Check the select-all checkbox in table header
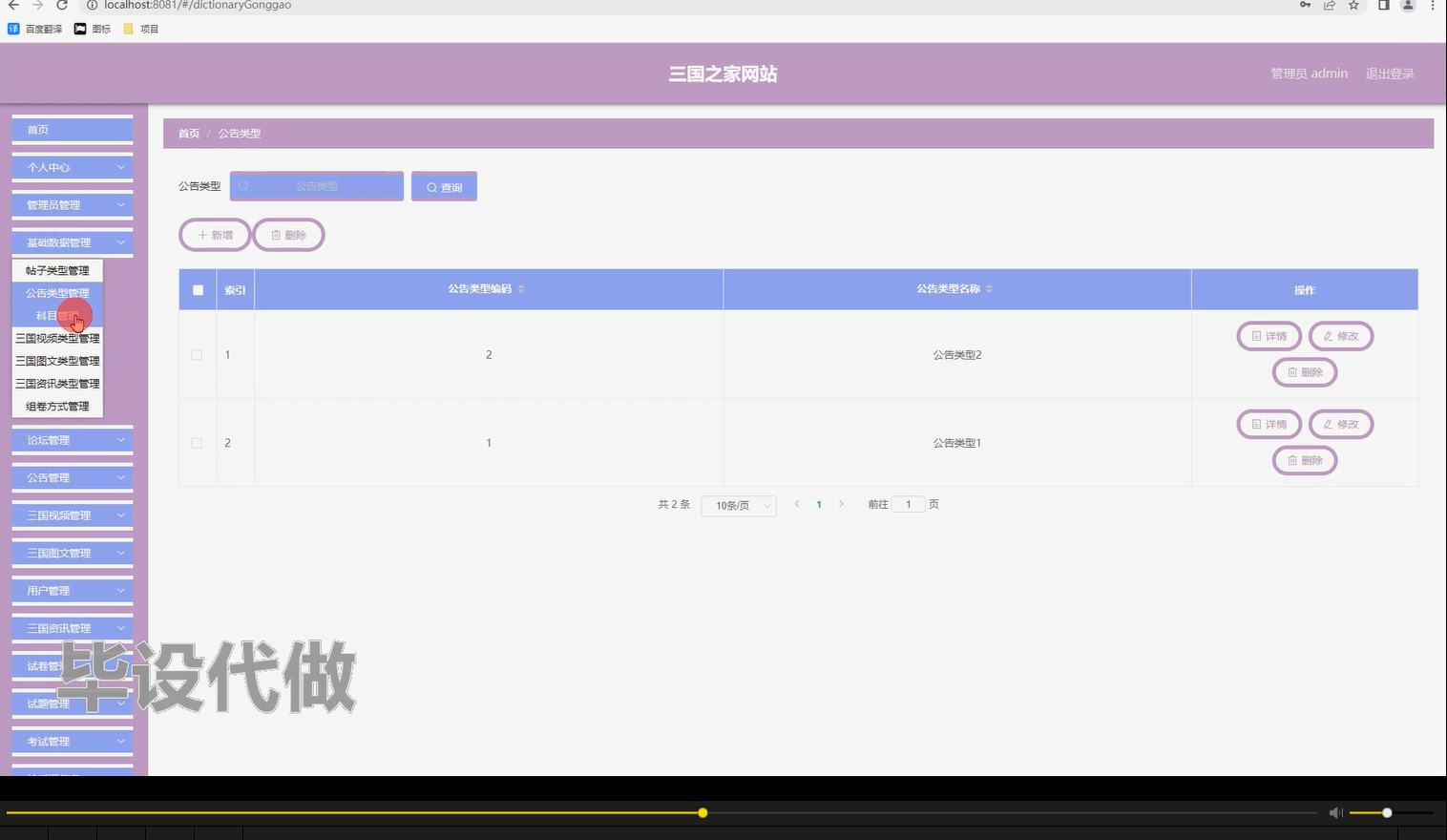 [x=197, y=288]
